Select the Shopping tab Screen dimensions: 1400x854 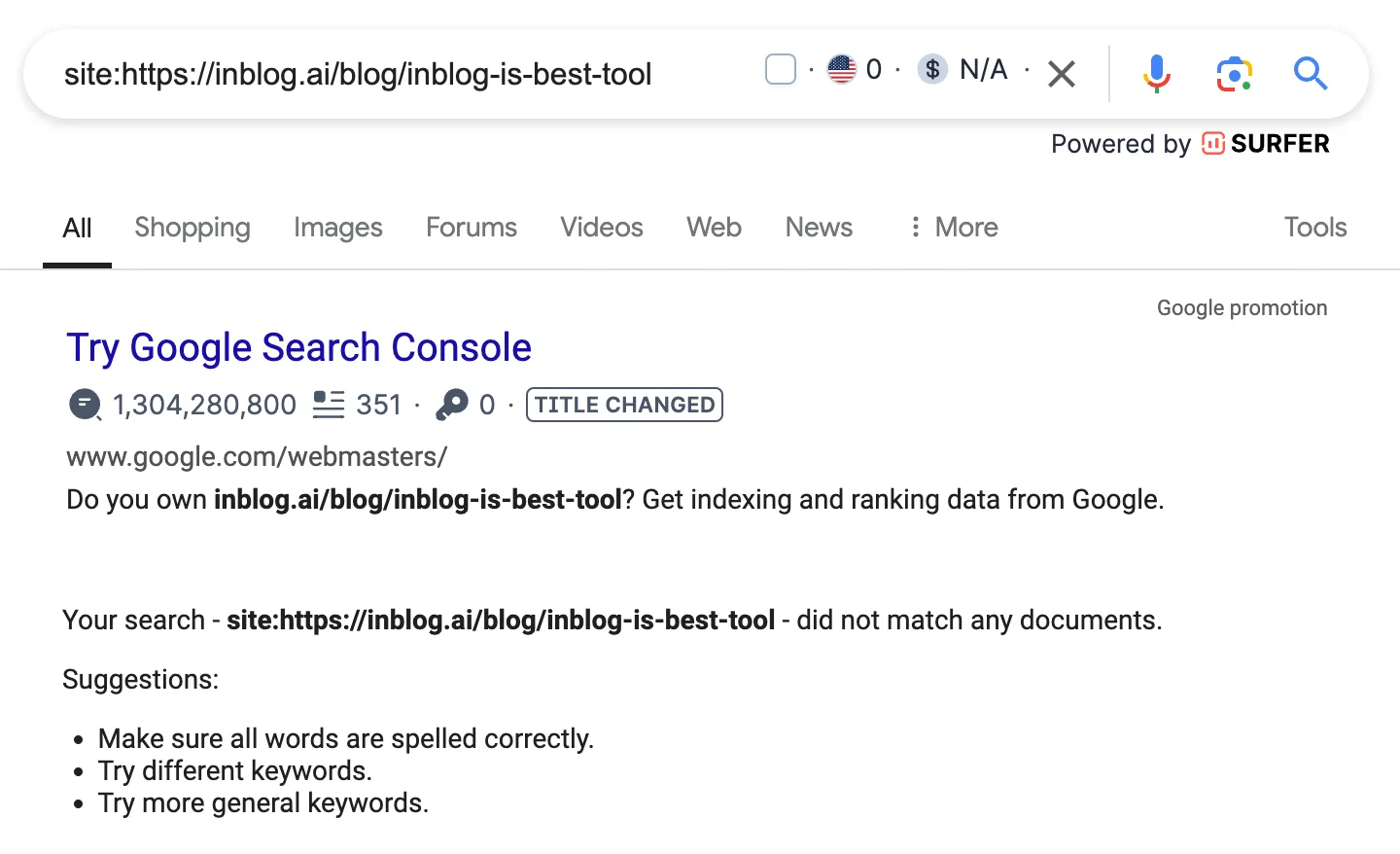pos(192,228)
